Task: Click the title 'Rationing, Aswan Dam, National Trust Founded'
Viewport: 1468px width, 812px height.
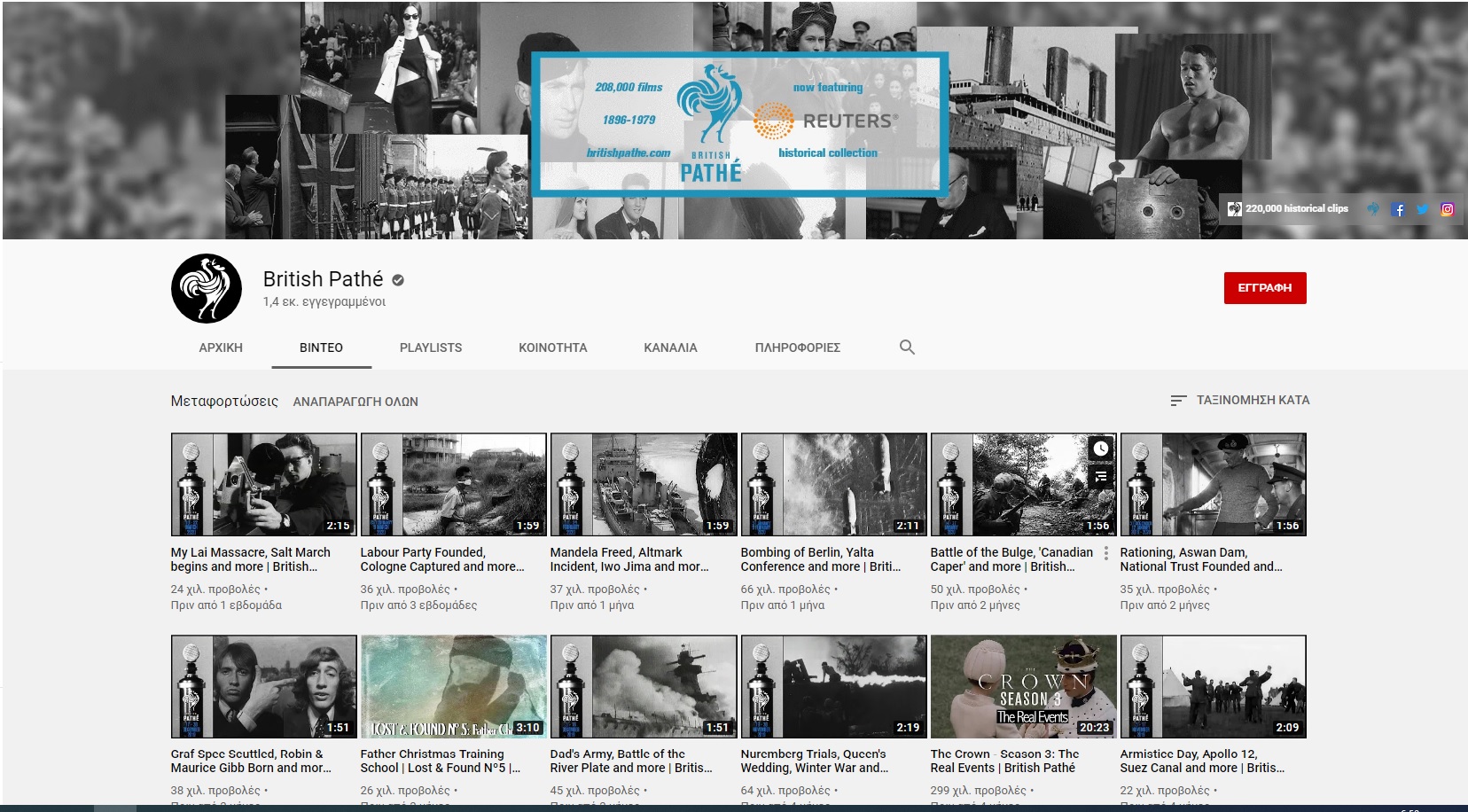Action: pyautogui.click(x=1201, y=559)
